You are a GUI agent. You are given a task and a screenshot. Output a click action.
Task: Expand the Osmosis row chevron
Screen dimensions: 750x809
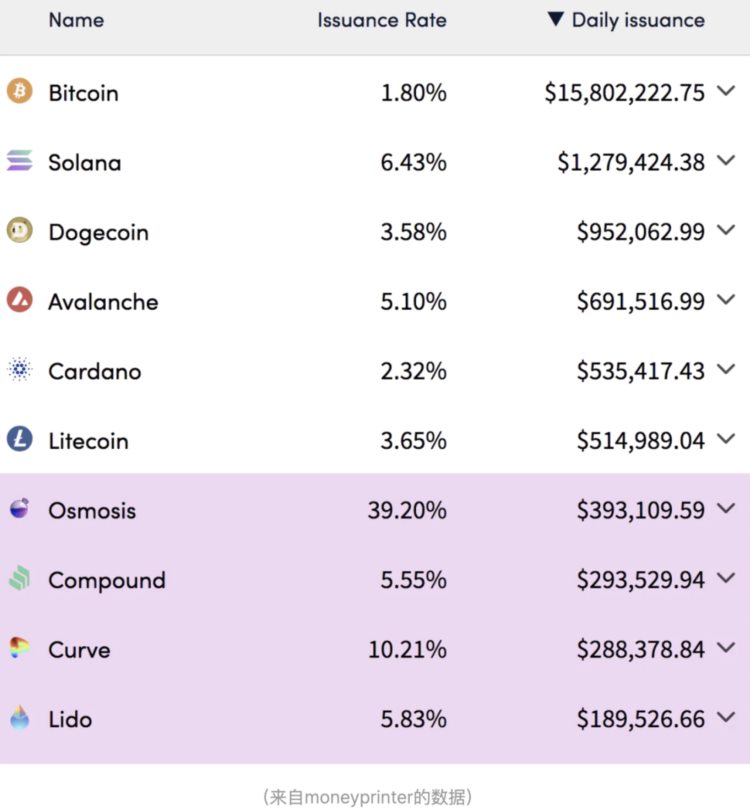[x=726, y=509]
